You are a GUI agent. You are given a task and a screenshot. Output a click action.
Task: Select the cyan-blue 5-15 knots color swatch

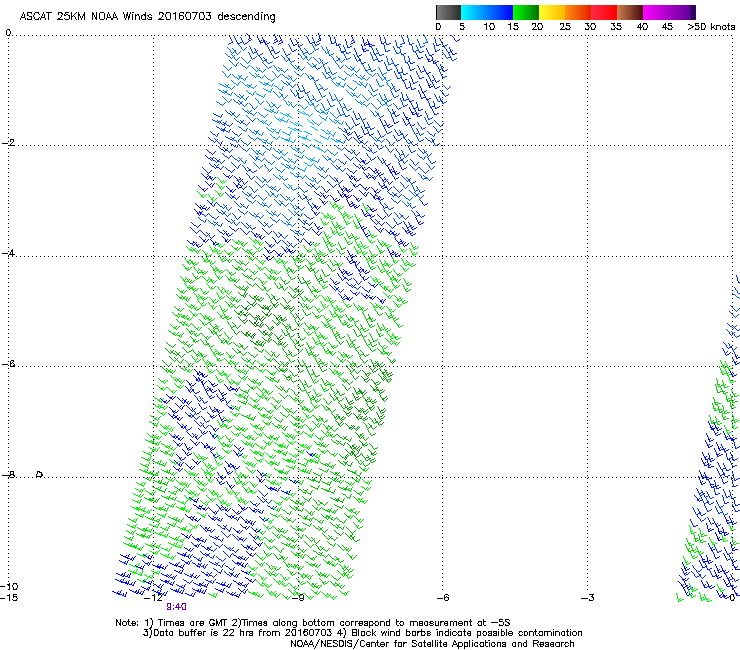point(487,12)
